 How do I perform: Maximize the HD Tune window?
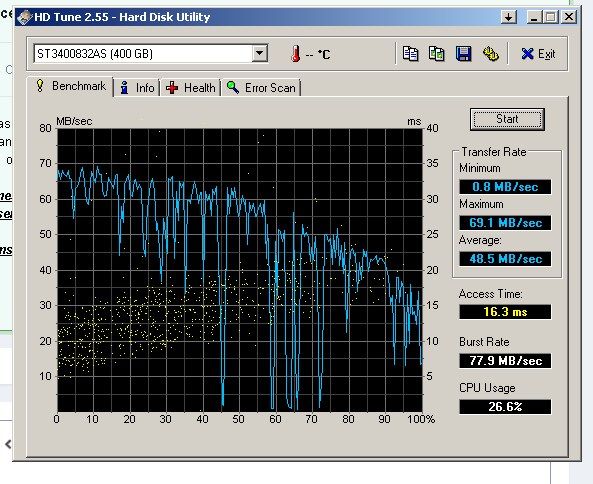pos(551,17)
